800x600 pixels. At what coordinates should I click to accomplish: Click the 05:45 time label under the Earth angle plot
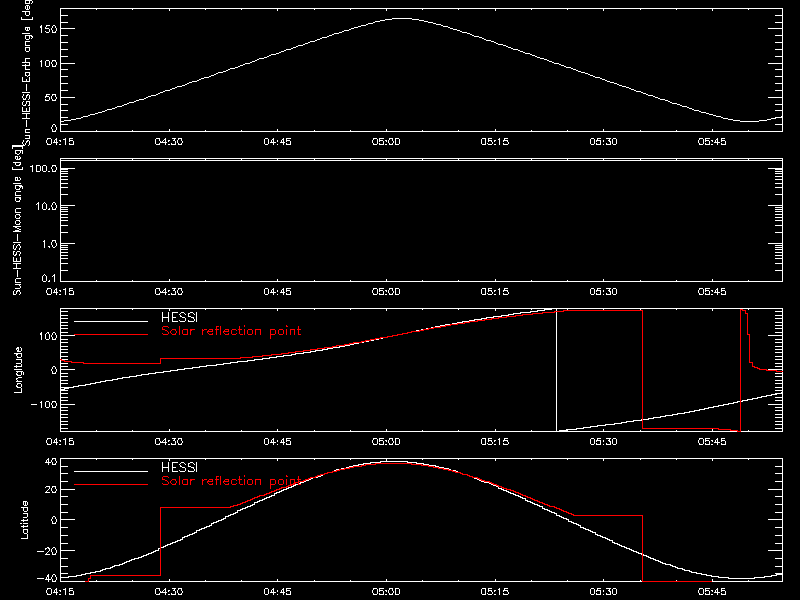point(712,141)
